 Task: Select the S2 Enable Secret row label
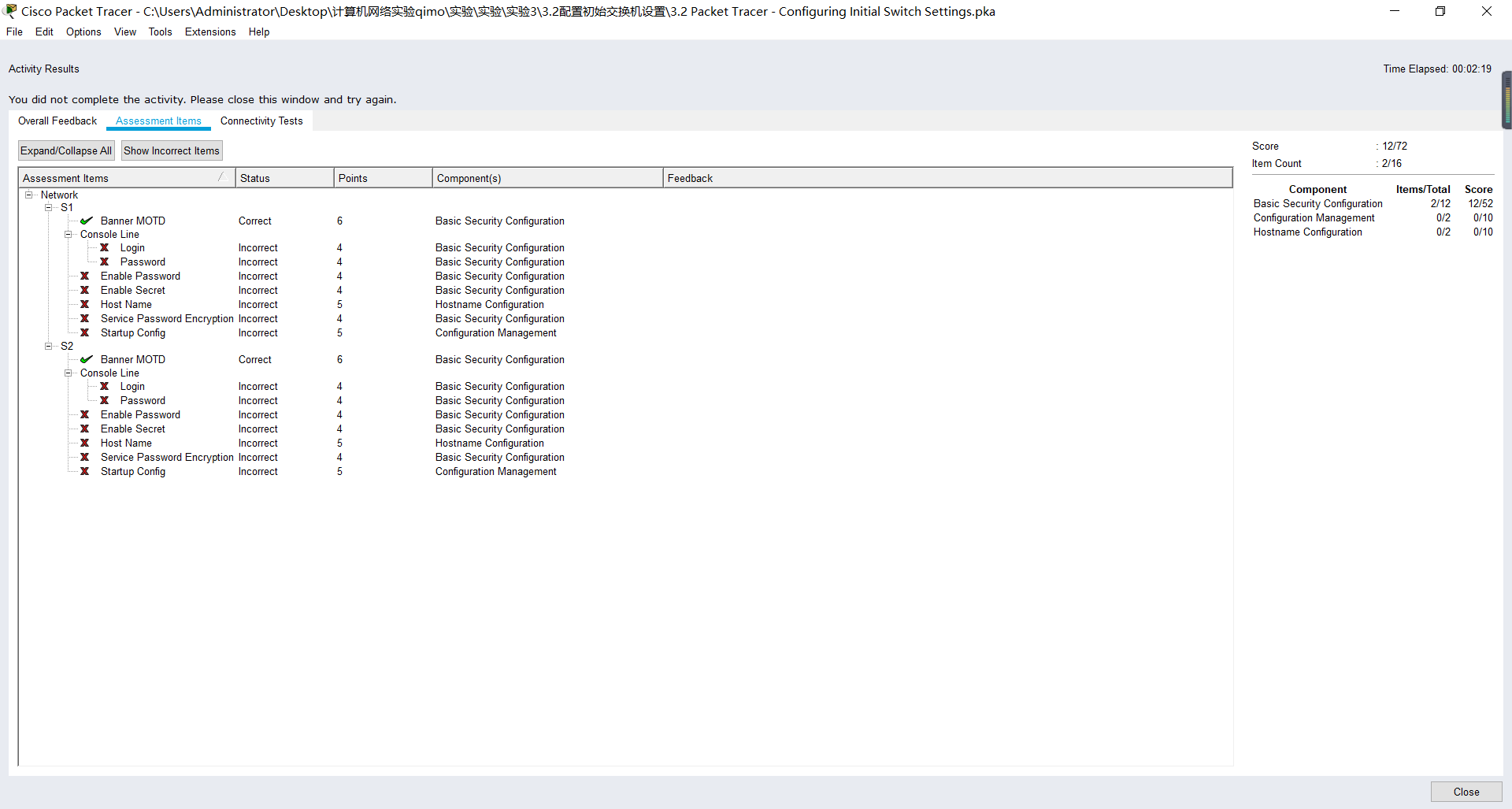[133, 429]
